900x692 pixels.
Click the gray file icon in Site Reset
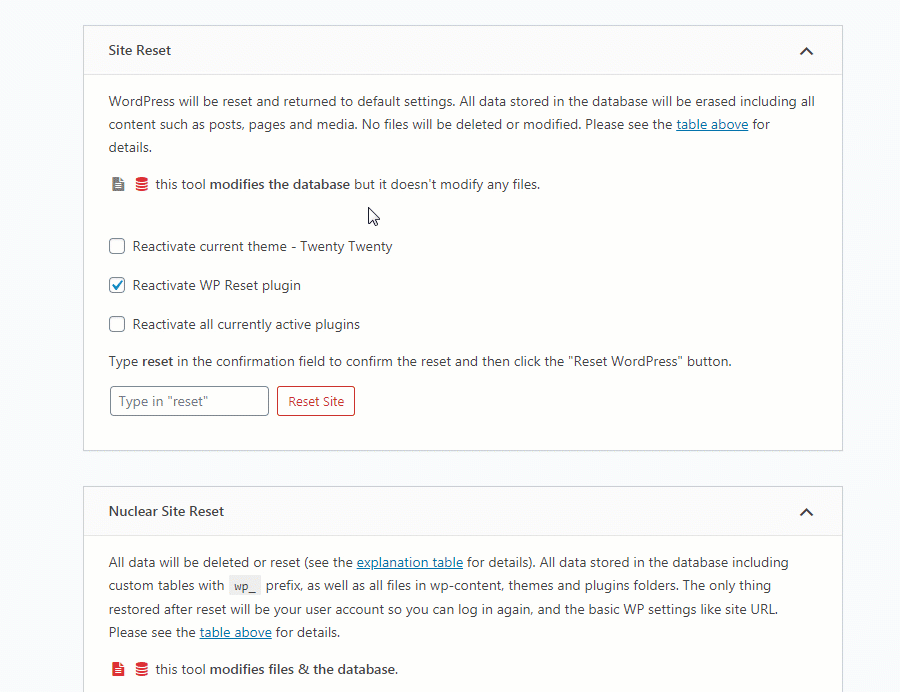(118, 185)
